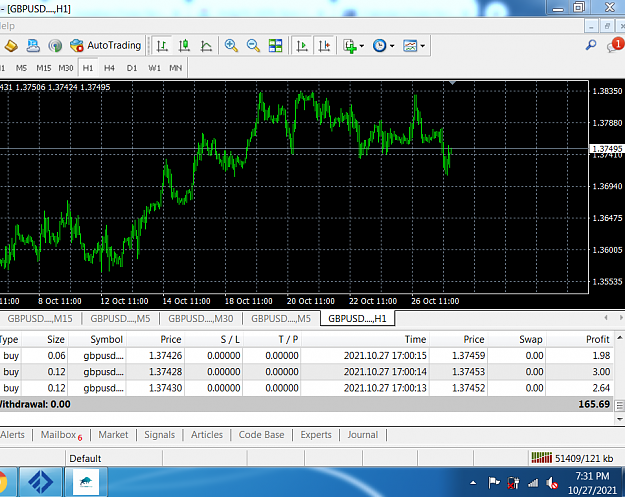Image resolution: width=625 pixels, height=497 pixels.
Task: Switch to the GBPUSD M30 chart tab
Action: click(200, 318)
